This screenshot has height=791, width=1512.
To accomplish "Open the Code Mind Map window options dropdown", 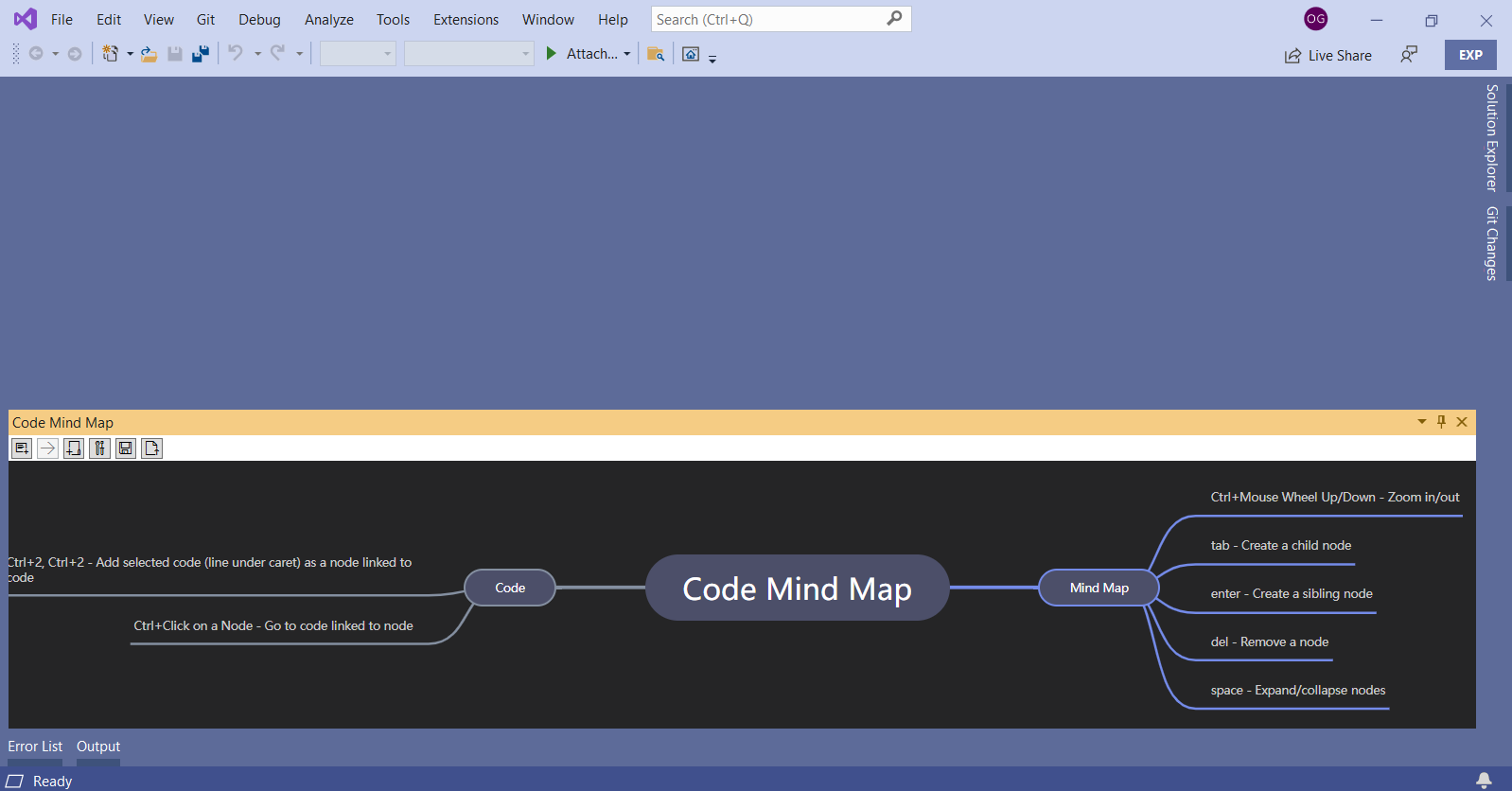I will pyautogui.click(x=1421, y=422).
